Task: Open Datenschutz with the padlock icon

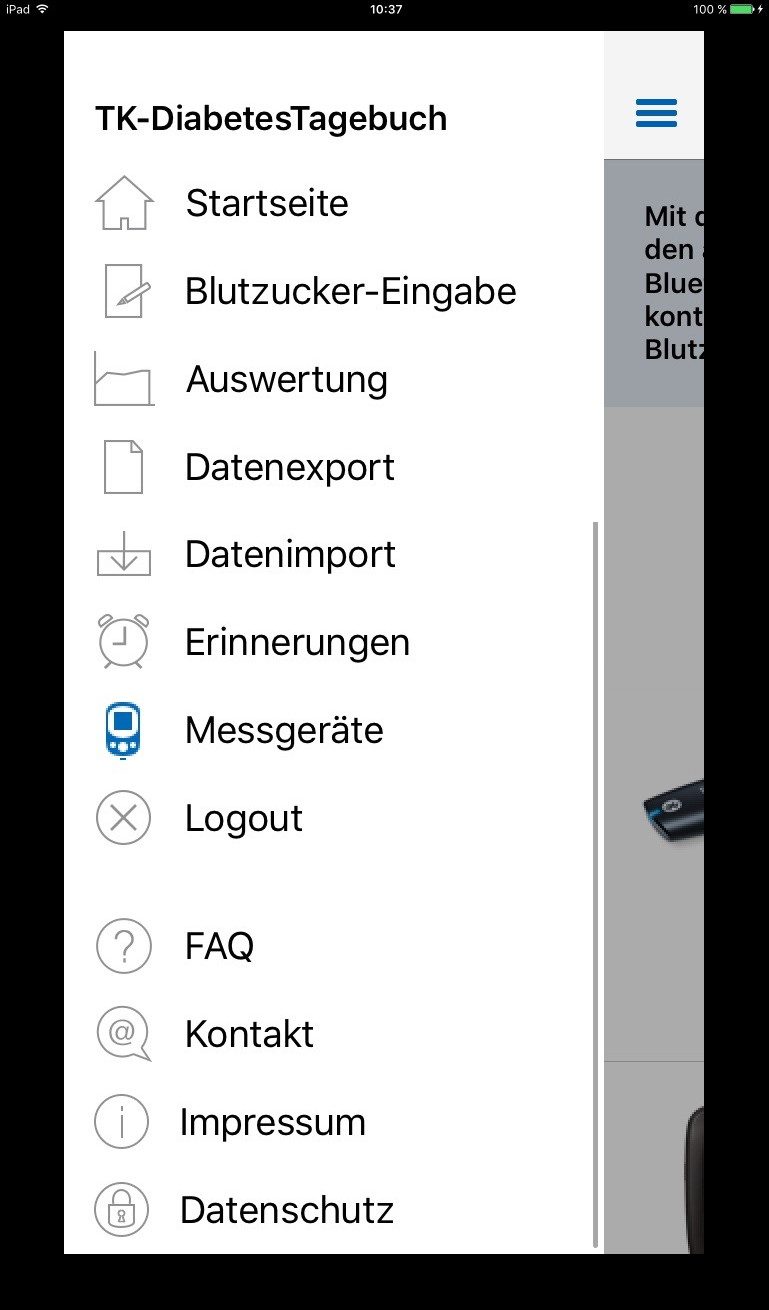Action: coord(123,1209)
